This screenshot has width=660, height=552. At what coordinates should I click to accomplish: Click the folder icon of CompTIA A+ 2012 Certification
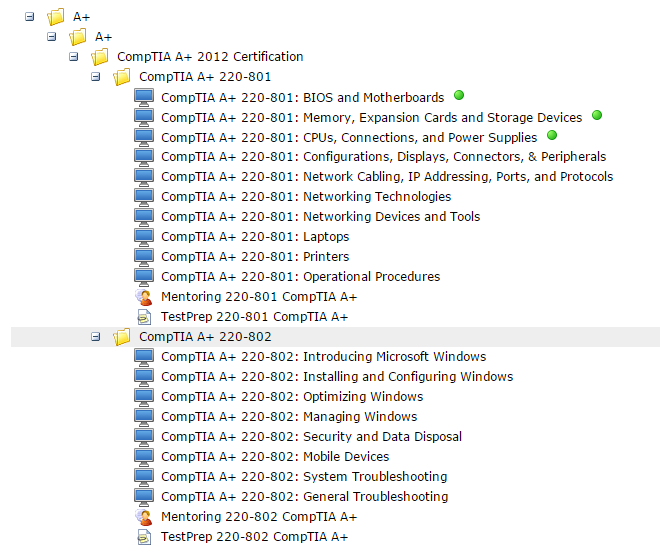100,56
